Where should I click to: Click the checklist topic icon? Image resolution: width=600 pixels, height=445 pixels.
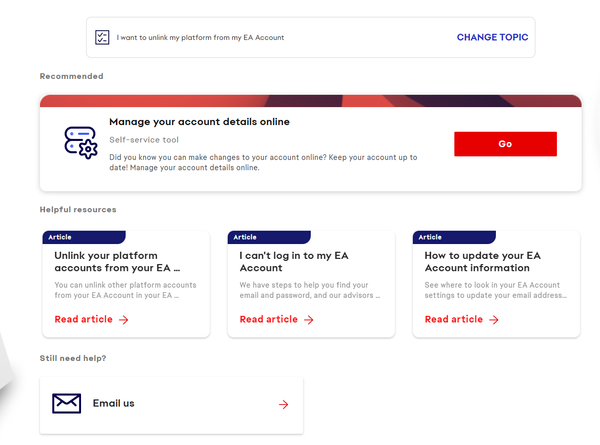[102, 37]
